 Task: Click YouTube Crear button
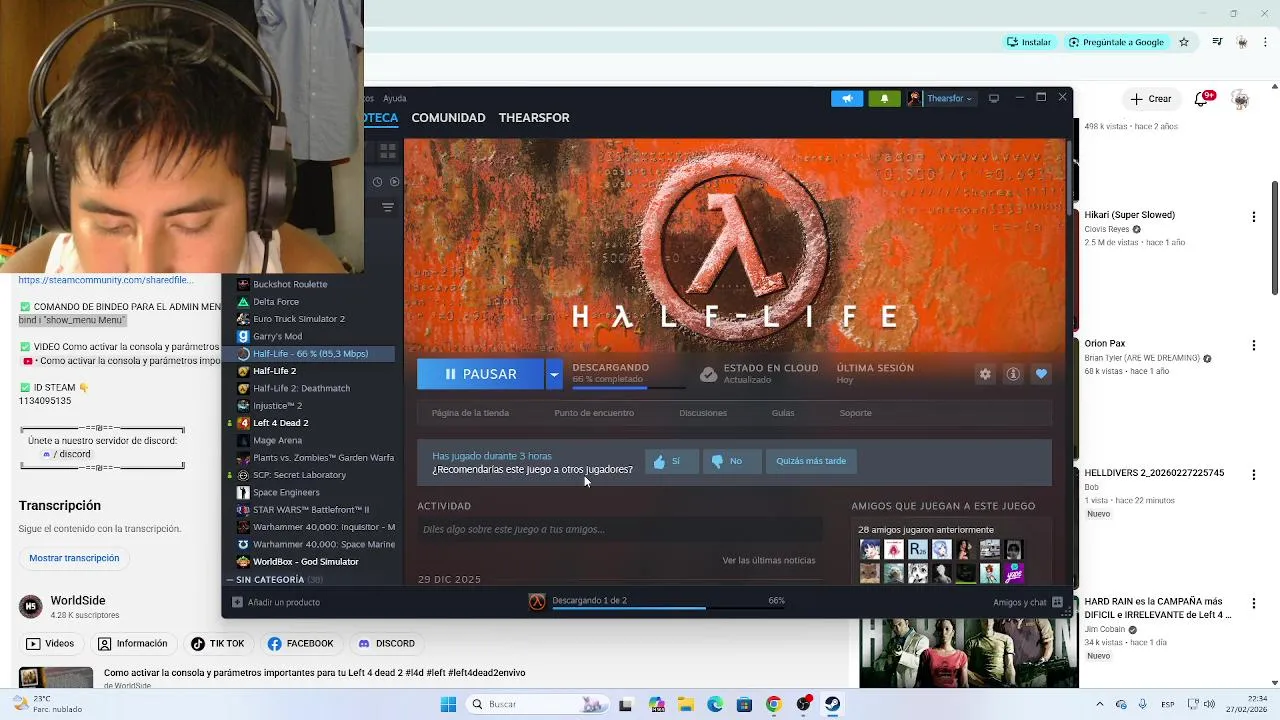pos(1151,99)
